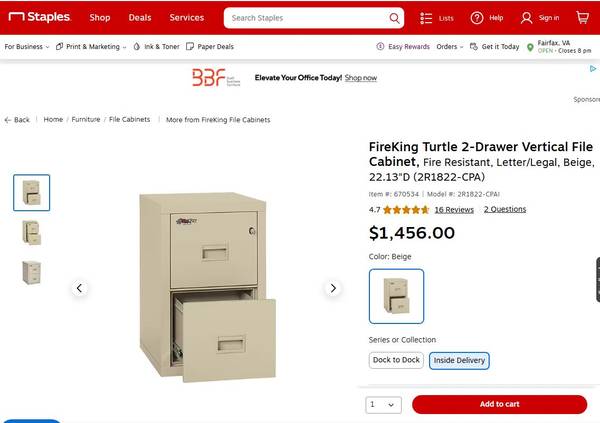The width and height of the screenshot is (600, 423).
Task: Open the Lists icon
Action: [x=427, y=18]
